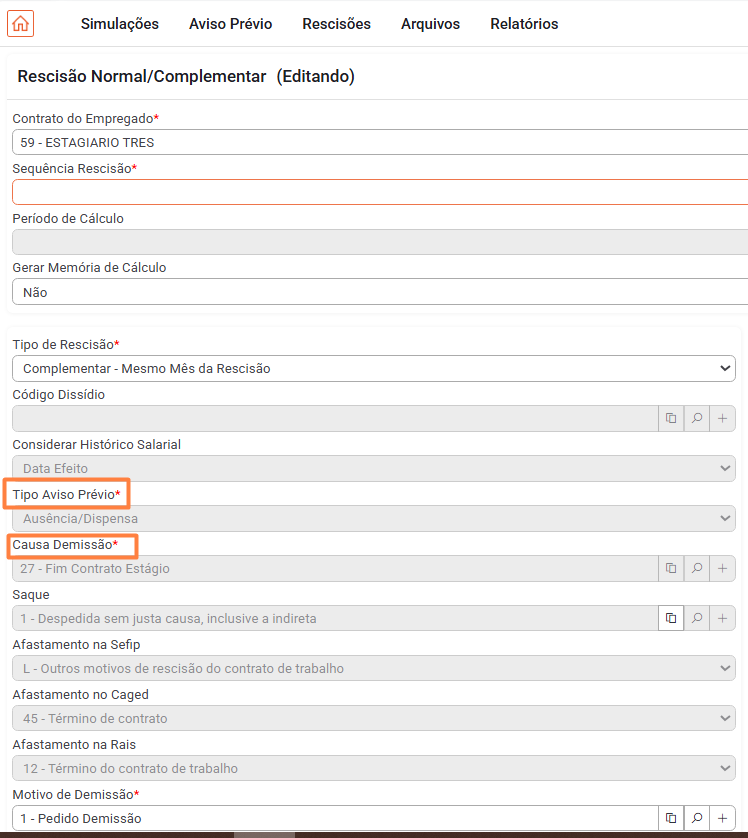Open Afastamento na Rais dropdown

(374, 769)
